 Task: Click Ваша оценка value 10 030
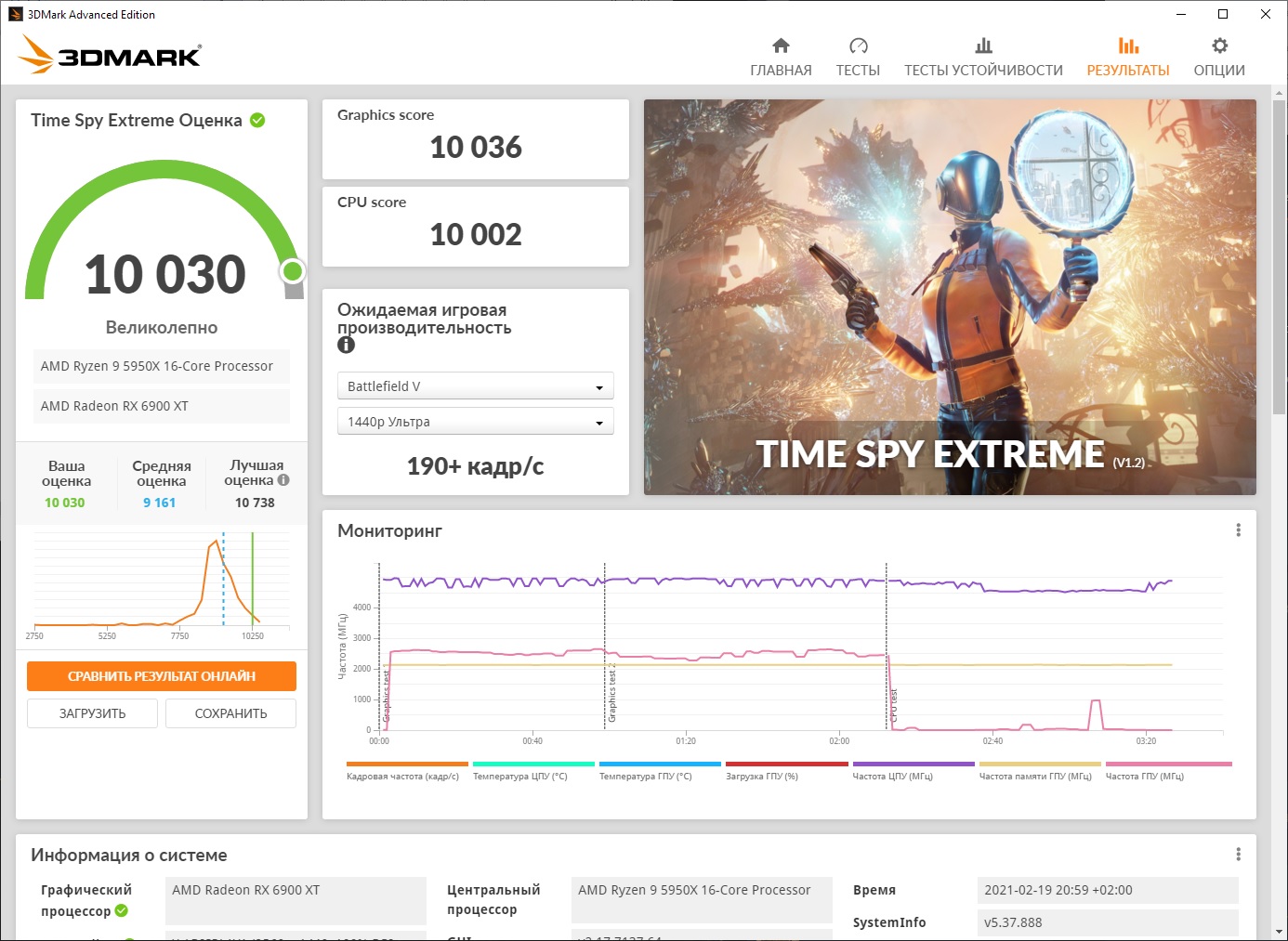65,503
